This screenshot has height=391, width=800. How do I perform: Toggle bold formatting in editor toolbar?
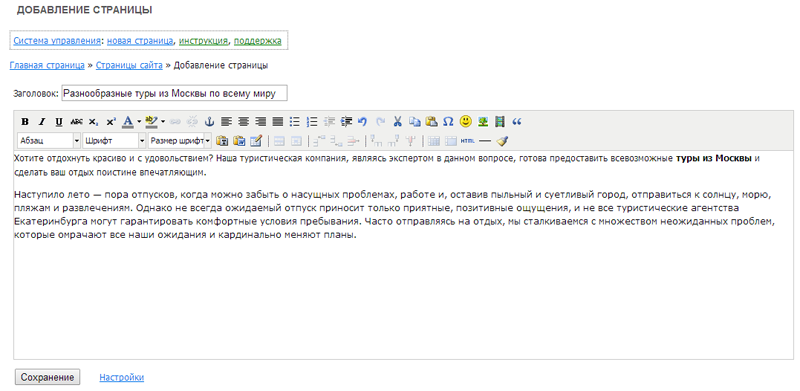(x=24, y=121)
